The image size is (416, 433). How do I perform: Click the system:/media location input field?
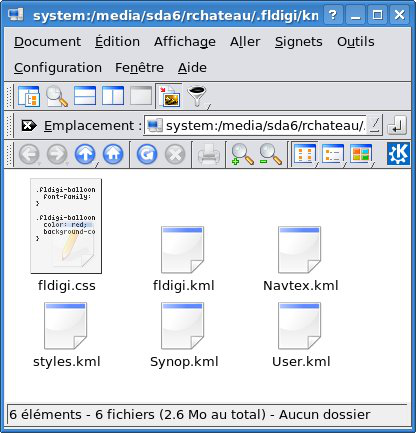tap(256, 125)
